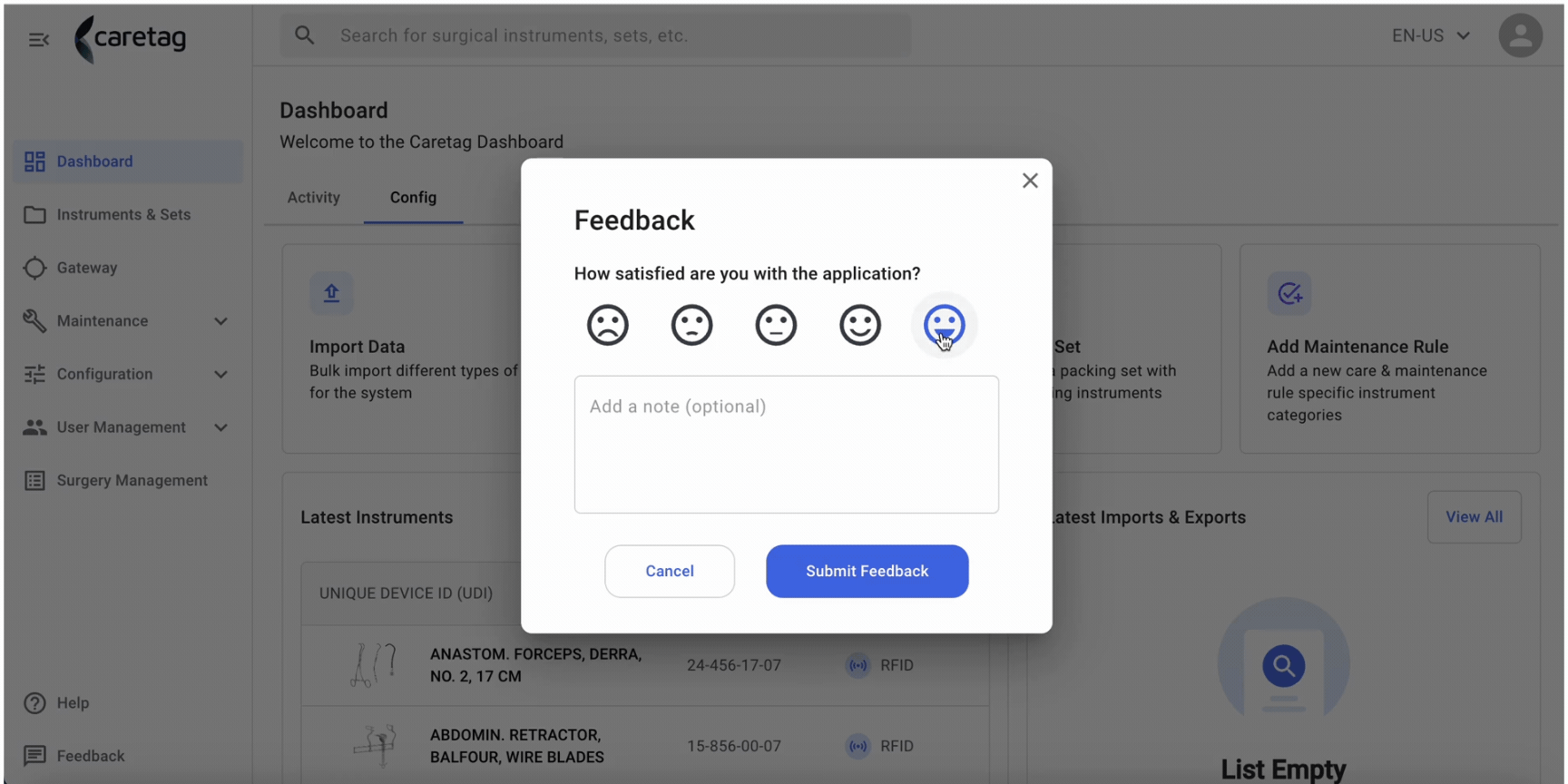Switch to the Activity tab
This screenshot has width=1568, height=784.
pyautogui.click(x=314, y=197)
